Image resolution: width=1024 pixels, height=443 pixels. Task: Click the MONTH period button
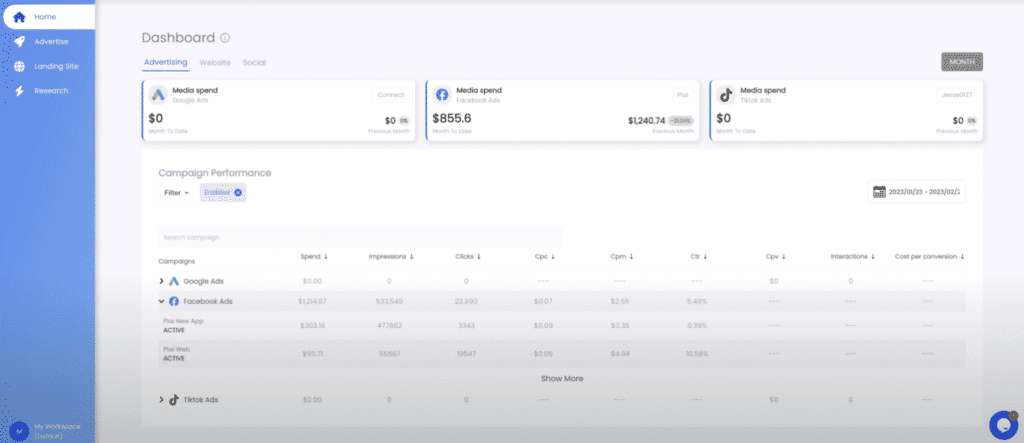(961, 62)
